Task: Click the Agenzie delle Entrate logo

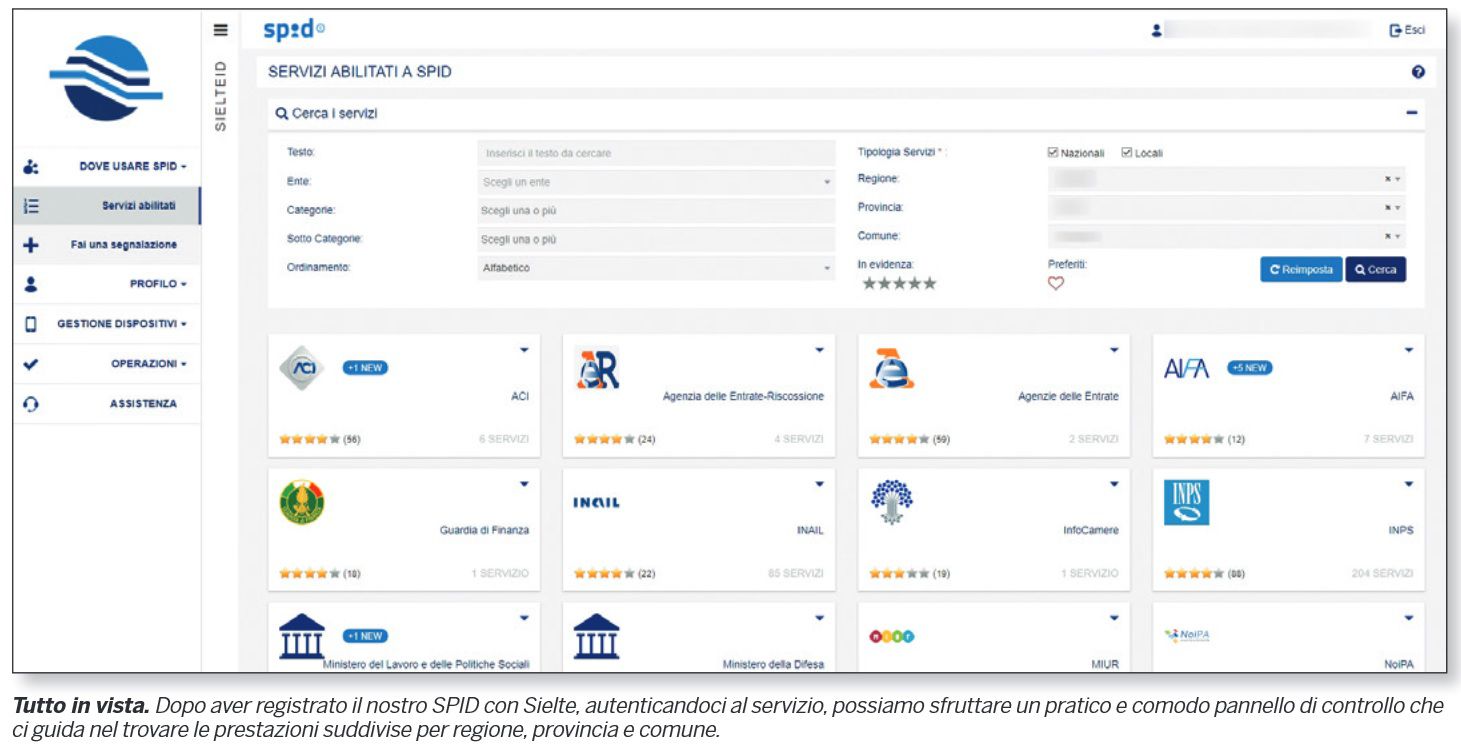Action: click(x=893, y=369)
